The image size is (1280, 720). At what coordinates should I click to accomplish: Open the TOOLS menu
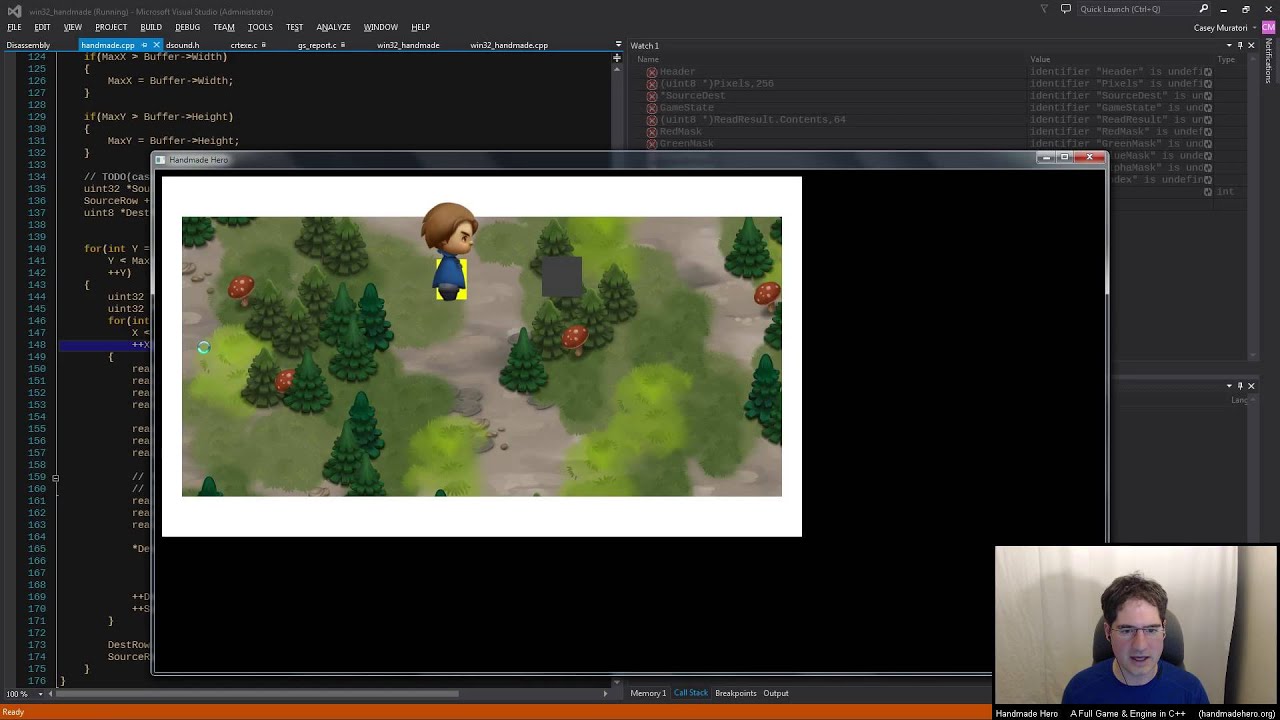pyautogui.click(x=260, y=27)
